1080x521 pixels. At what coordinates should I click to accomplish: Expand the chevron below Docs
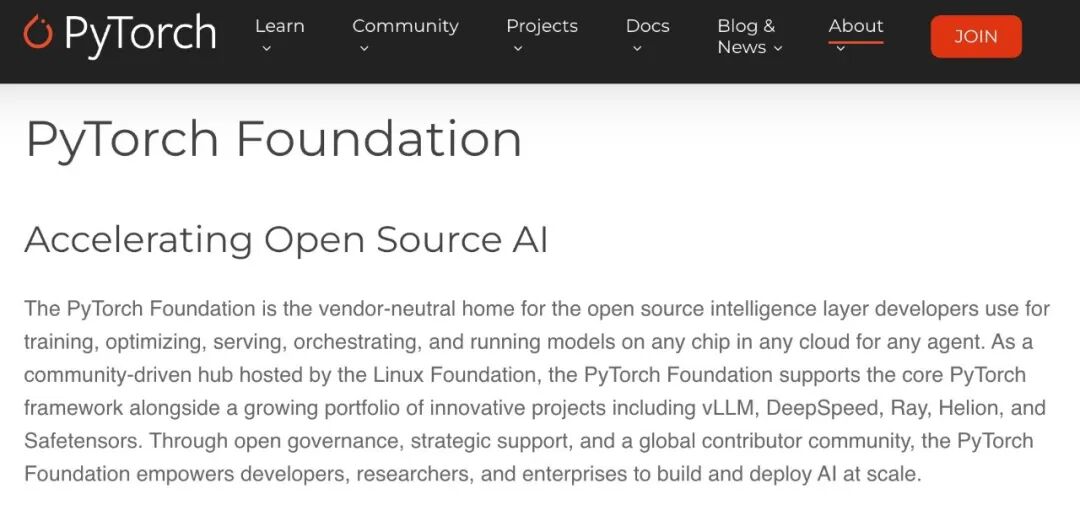pyautogui.click(x=637, y=48)
